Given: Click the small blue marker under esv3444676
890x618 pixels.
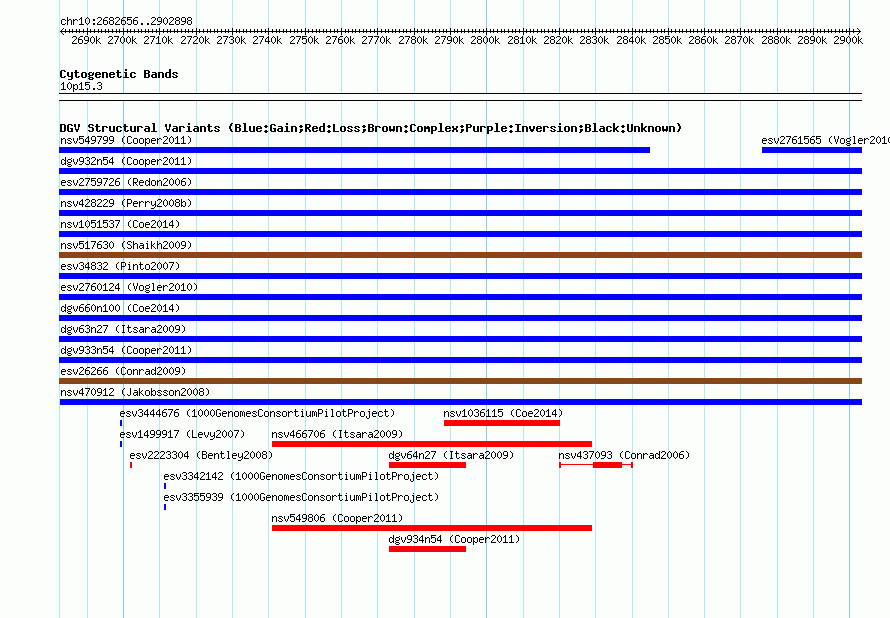Looking at the screenshot, I should pos(121,423).
